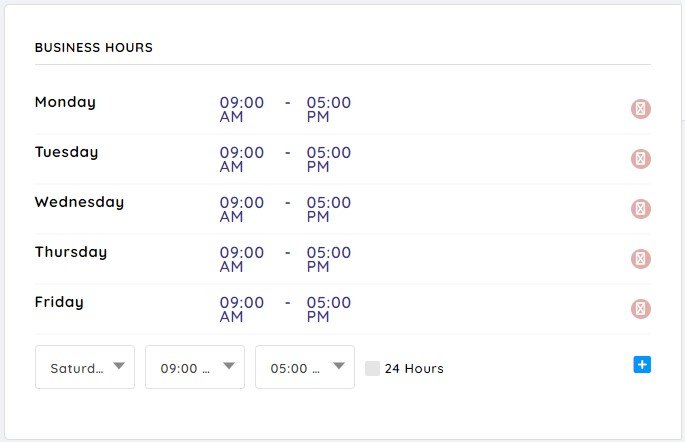
Task: Click Monday's 09:00 AM opening time
Action: (242, 109)
